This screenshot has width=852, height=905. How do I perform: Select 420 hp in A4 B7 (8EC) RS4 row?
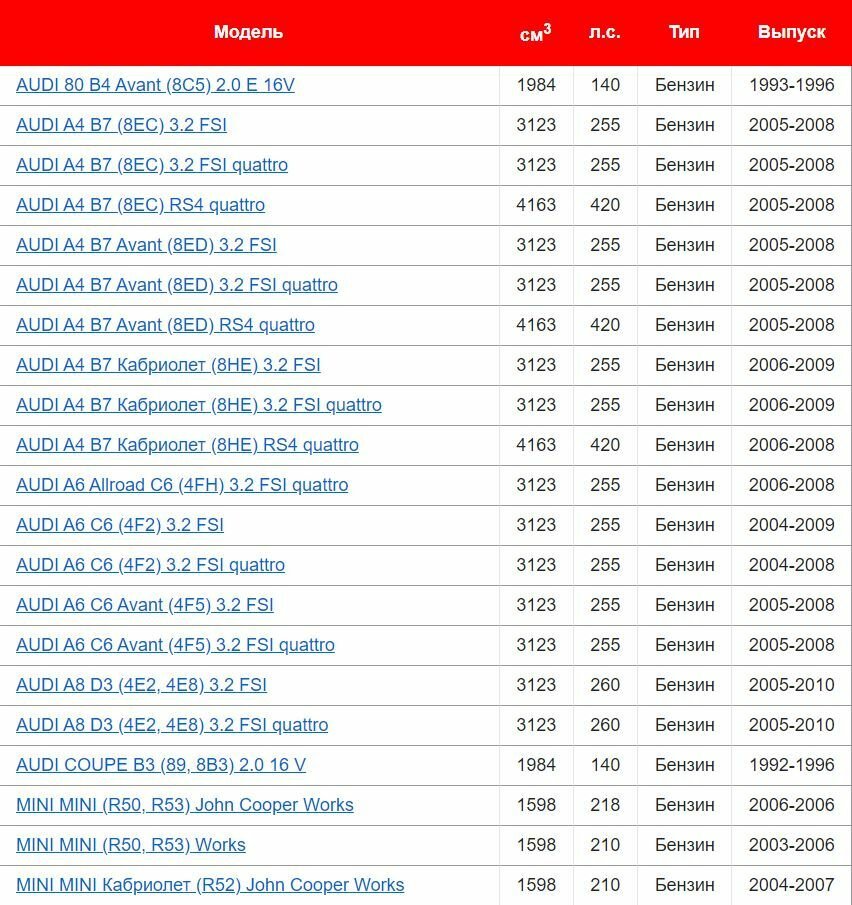pos(605,205)
